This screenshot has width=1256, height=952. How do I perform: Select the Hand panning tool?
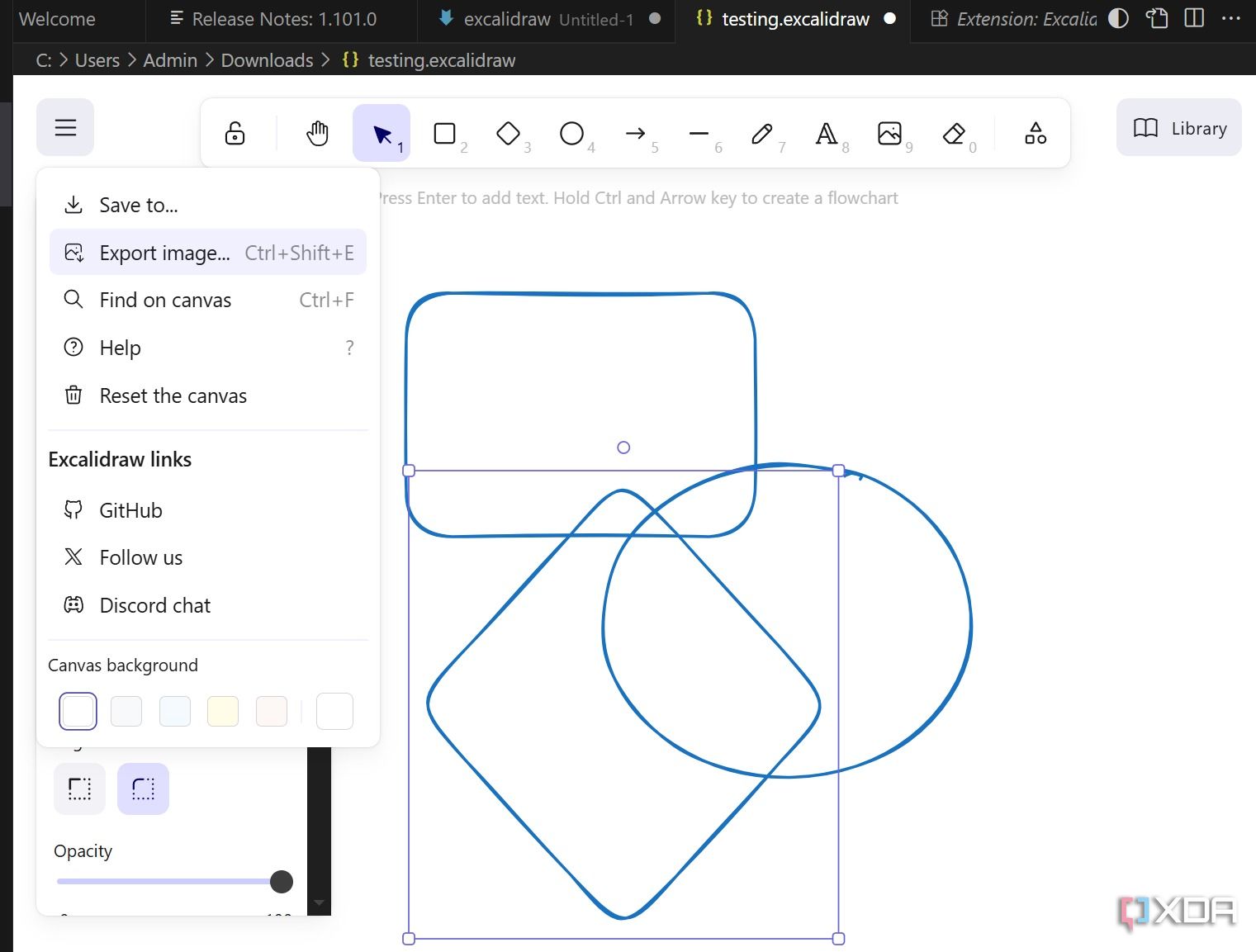[317, 133]
